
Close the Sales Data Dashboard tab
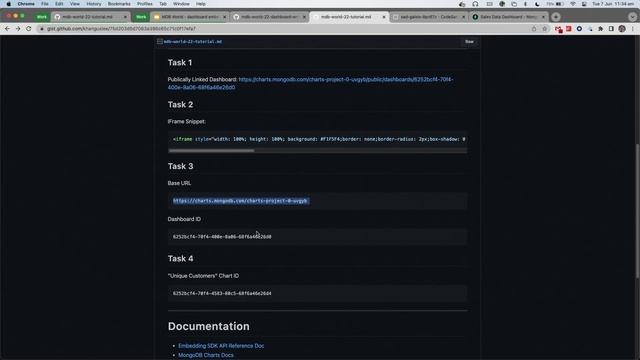click(543, 17)
